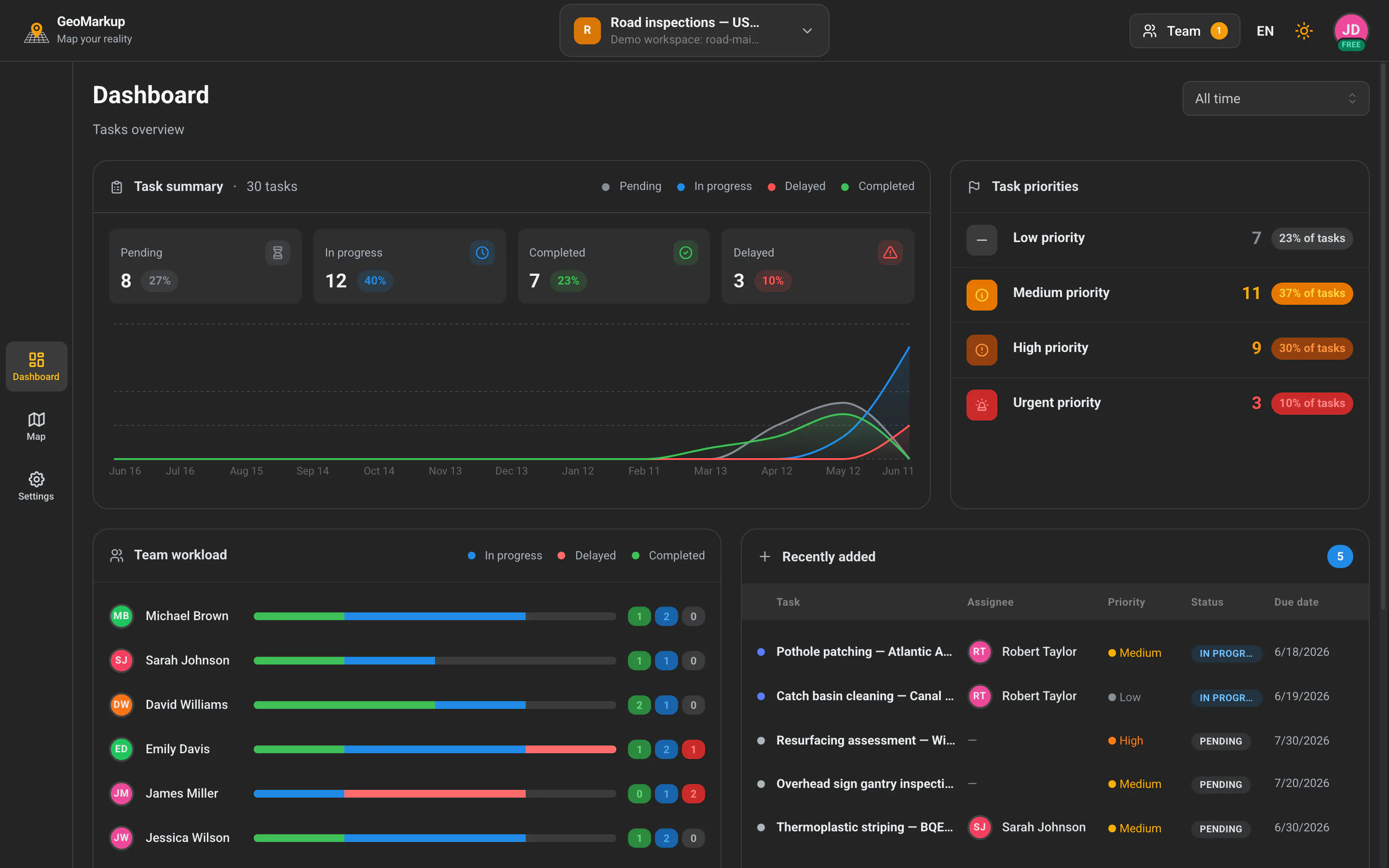Sort by the Priority column header
The height and width of the screenshot is (868, 1389).
tap(1126, 602)
